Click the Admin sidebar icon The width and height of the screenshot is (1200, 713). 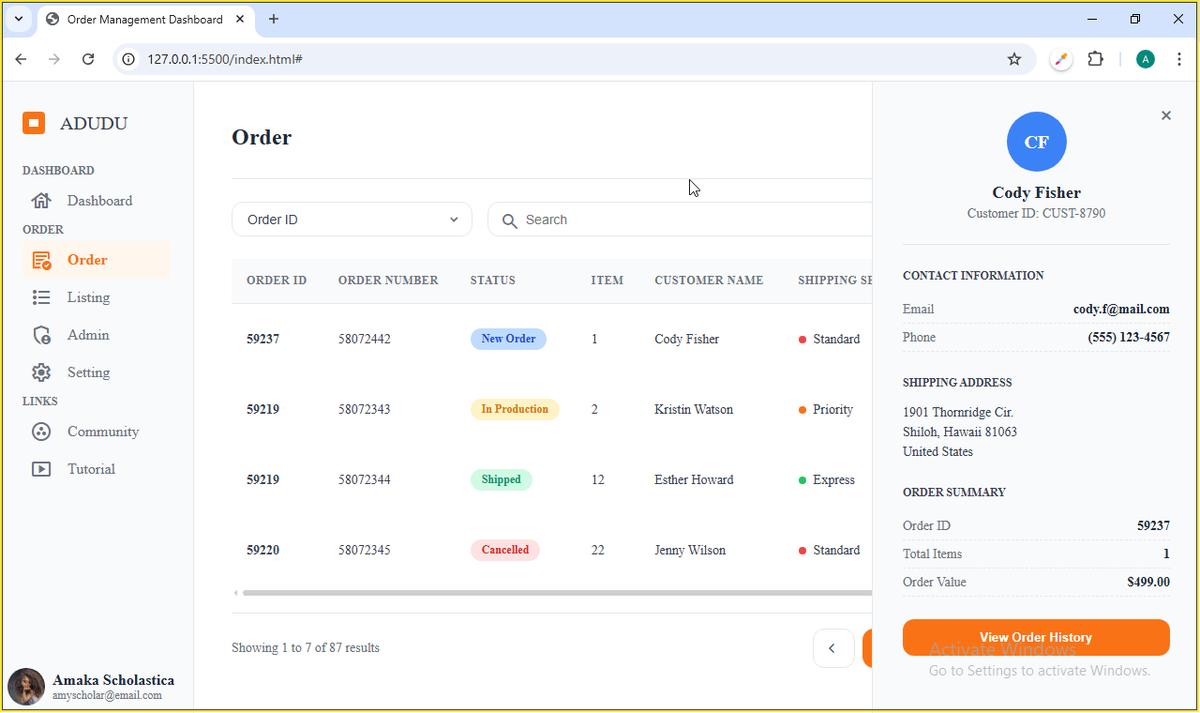click(41, 334)
